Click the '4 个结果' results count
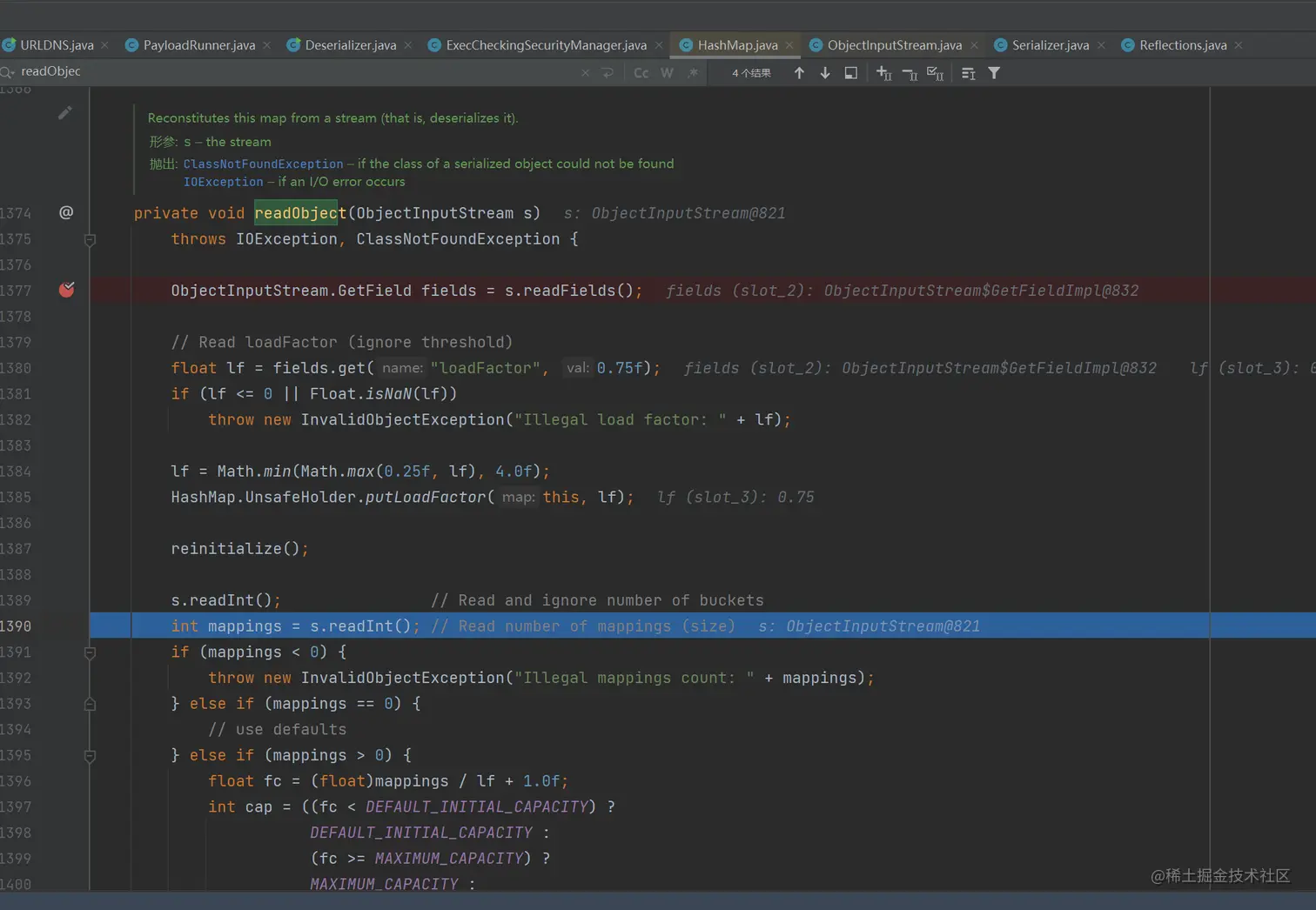This screenshot has width=1316, height=910. pyautogui.click(x=751, y=73)
